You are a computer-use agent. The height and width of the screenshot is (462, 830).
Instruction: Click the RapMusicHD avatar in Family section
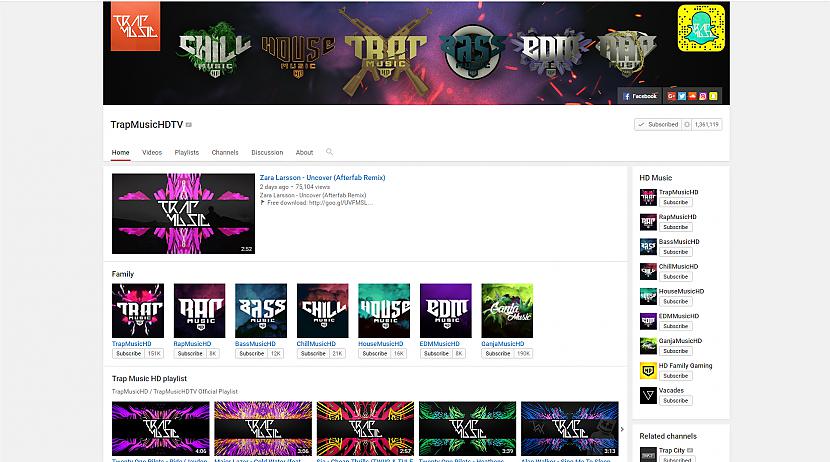200,311
